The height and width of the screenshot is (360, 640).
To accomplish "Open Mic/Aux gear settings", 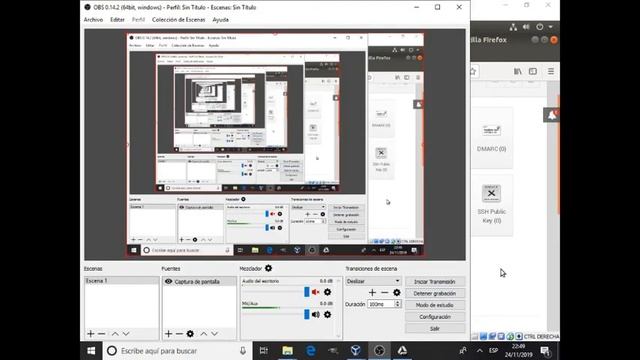I will pyautogui.click(x=327, y=314).
